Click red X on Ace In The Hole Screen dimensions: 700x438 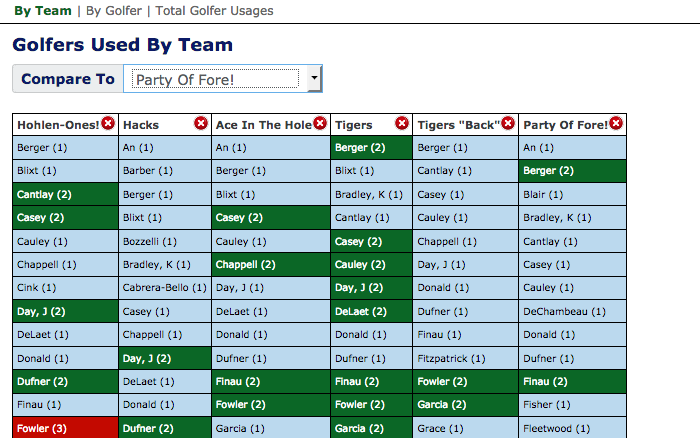(x=320, y=124)
